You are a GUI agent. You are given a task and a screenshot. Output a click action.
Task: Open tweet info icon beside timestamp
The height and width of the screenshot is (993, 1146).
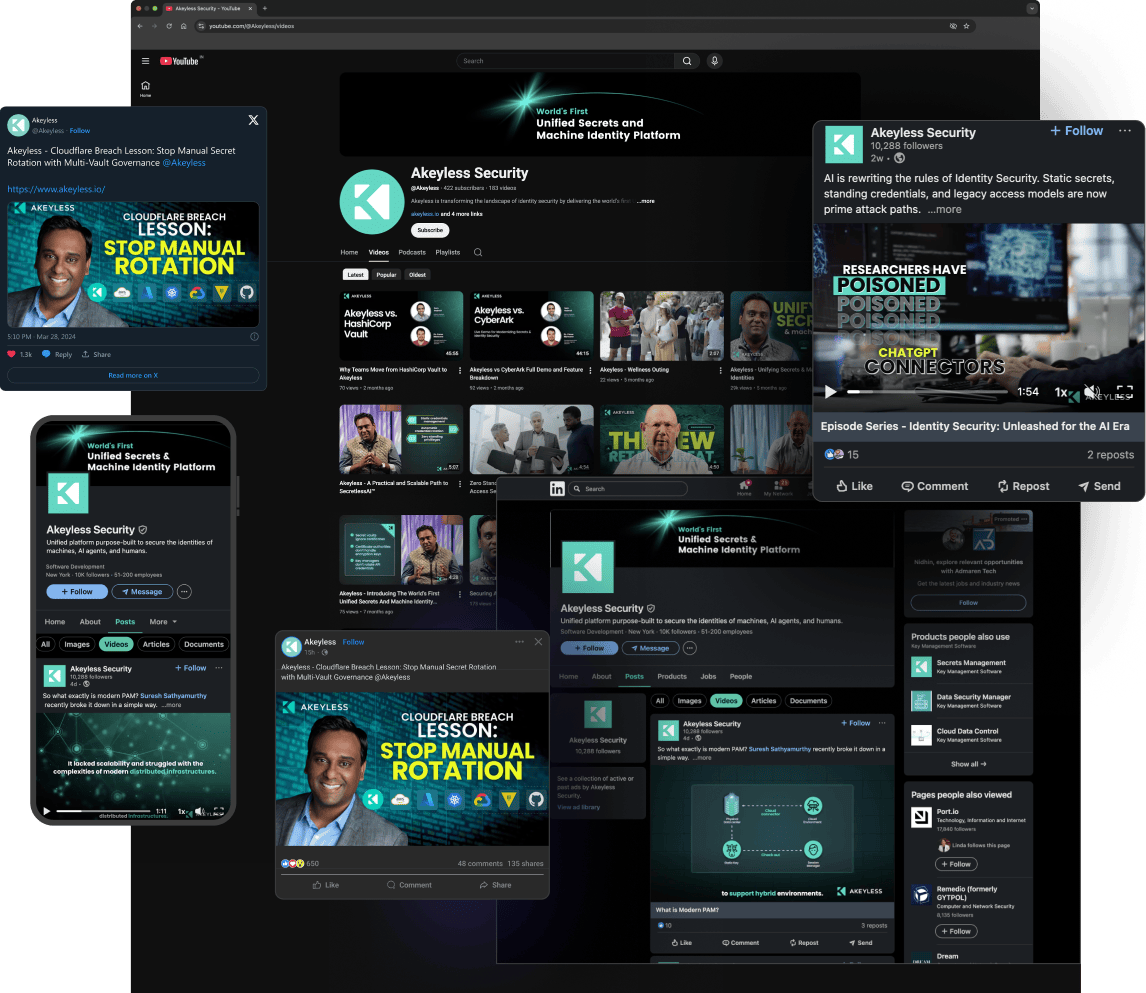point(254,337)
